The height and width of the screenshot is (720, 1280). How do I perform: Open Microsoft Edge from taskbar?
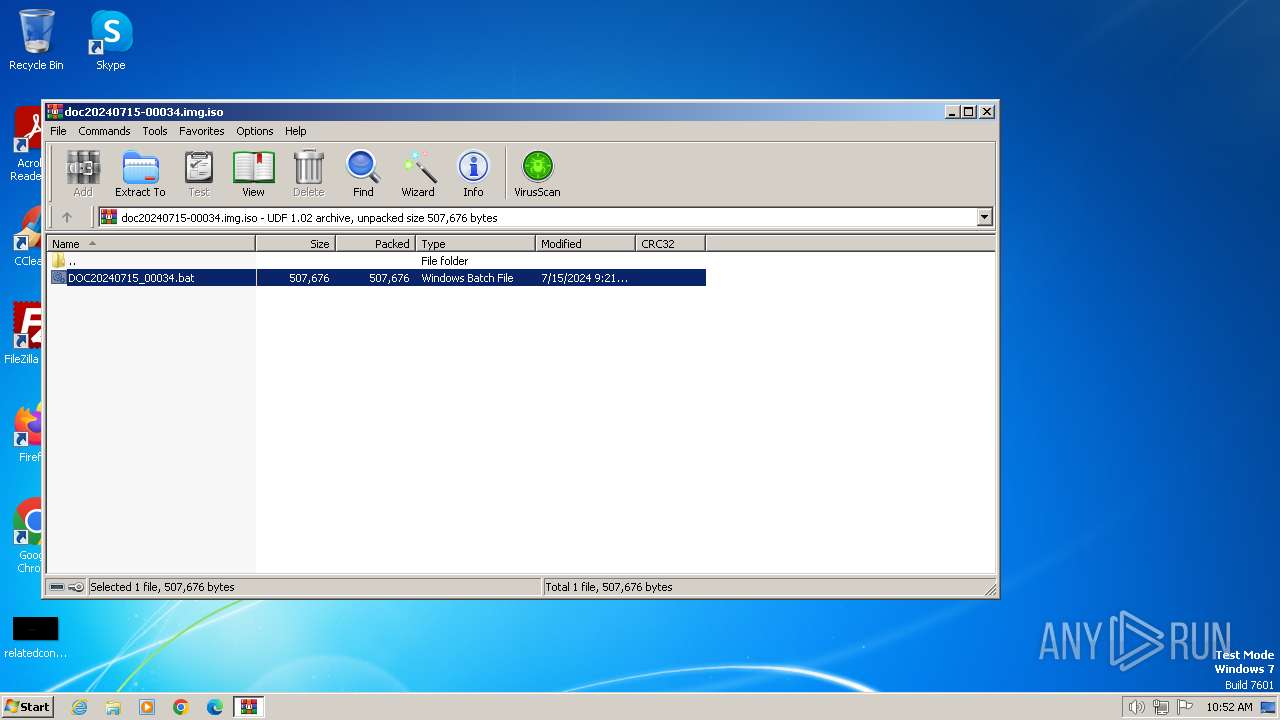215,707
